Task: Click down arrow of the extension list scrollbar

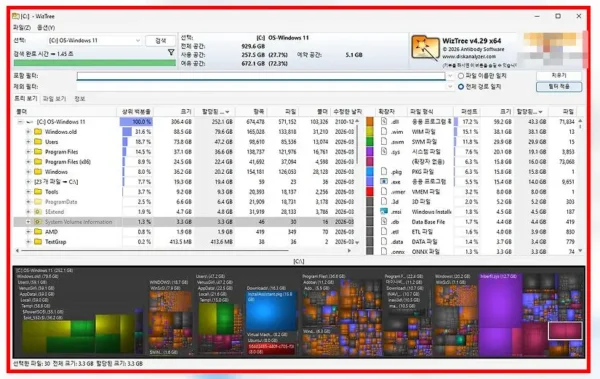Action: click(580, 251)
